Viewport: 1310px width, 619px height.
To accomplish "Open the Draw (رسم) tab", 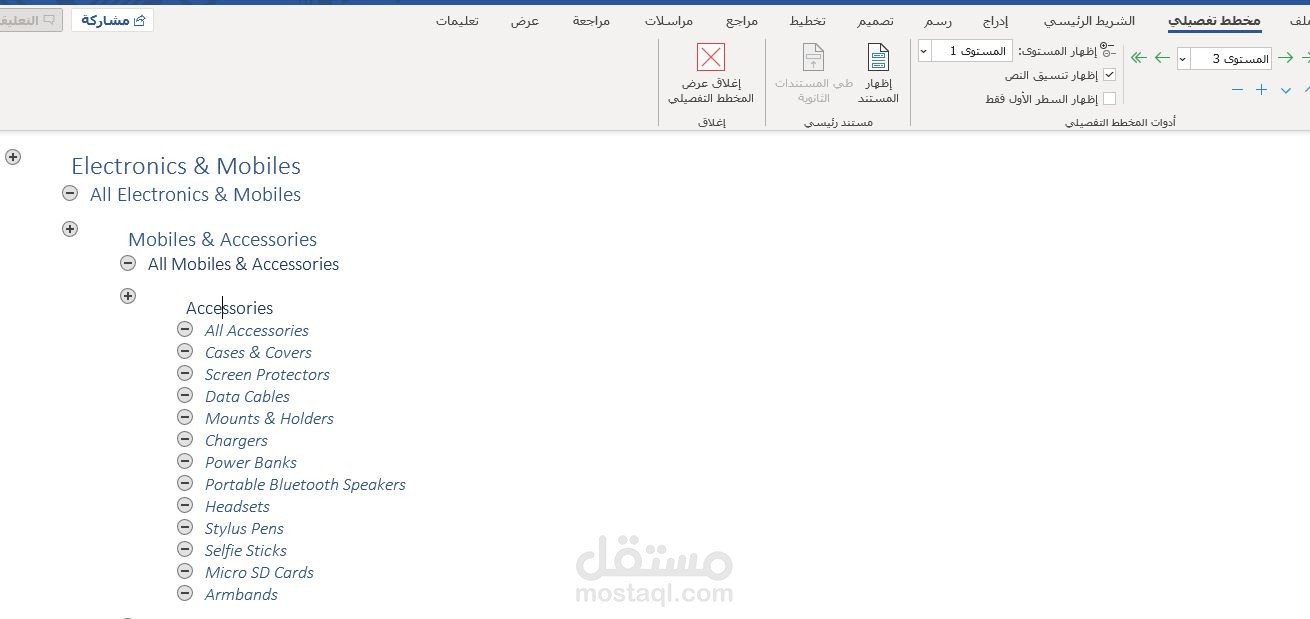I will tap(938, 20).
